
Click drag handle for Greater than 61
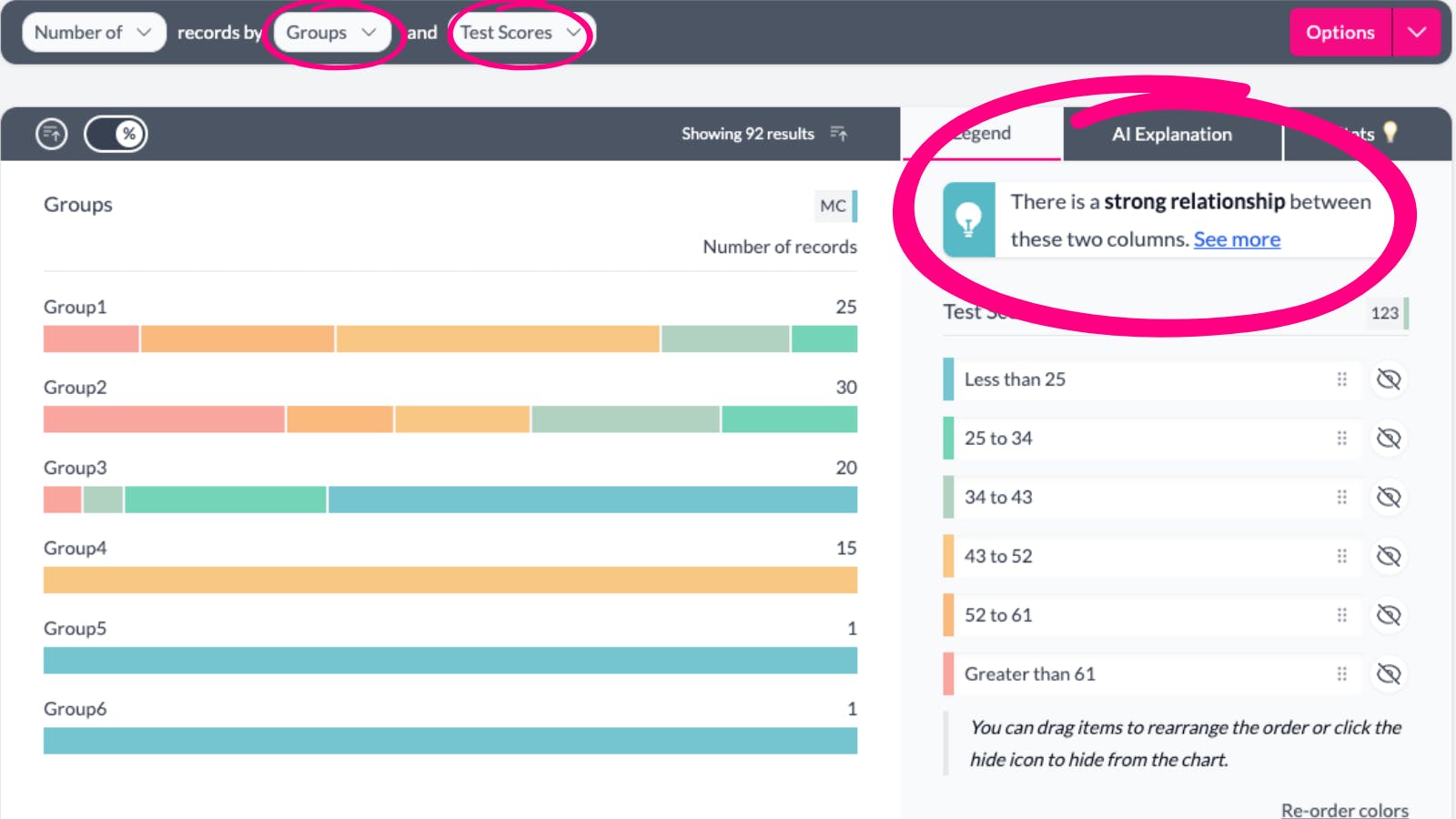(x=1341, y=674)
